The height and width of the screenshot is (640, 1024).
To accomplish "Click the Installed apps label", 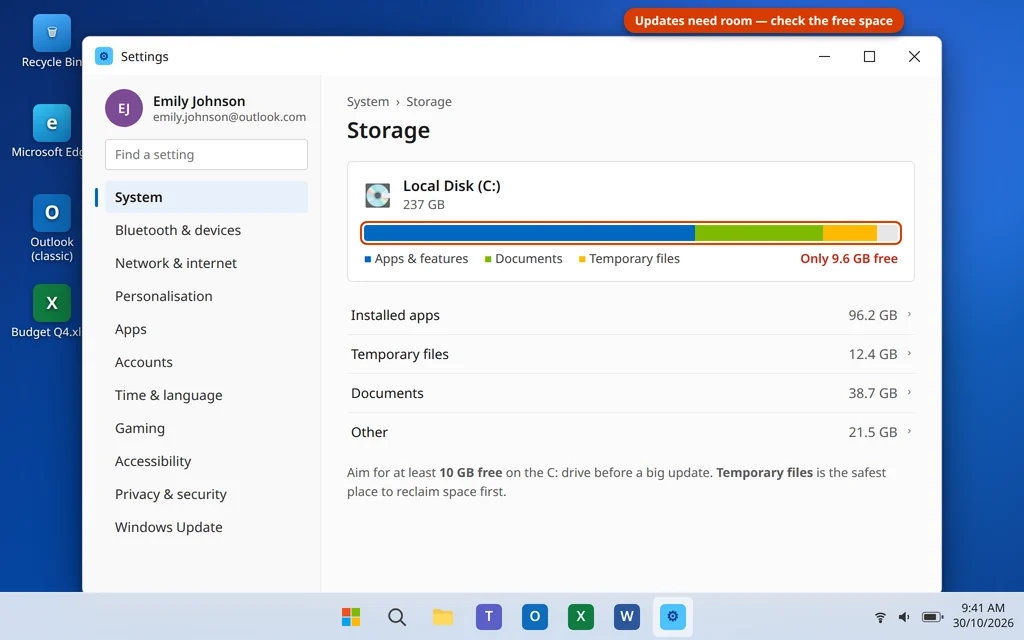I will (x=395, y=315).
